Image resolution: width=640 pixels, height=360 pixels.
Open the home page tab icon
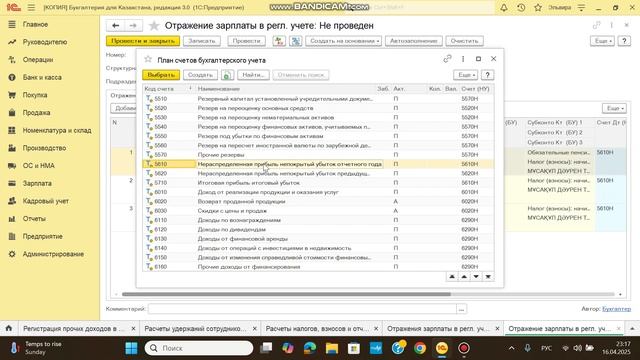click(x=9, y=328)
